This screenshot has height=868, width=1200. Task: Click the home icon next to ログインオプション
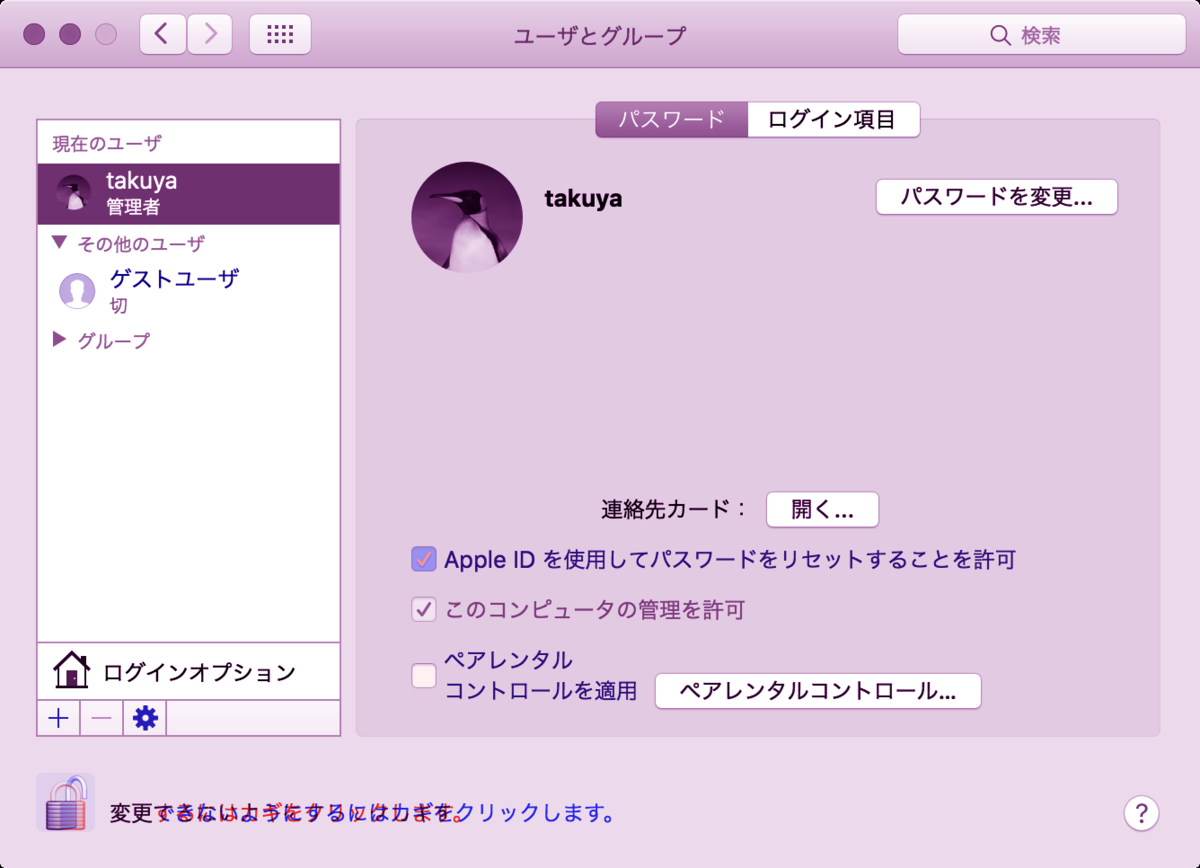pos(73,671)
